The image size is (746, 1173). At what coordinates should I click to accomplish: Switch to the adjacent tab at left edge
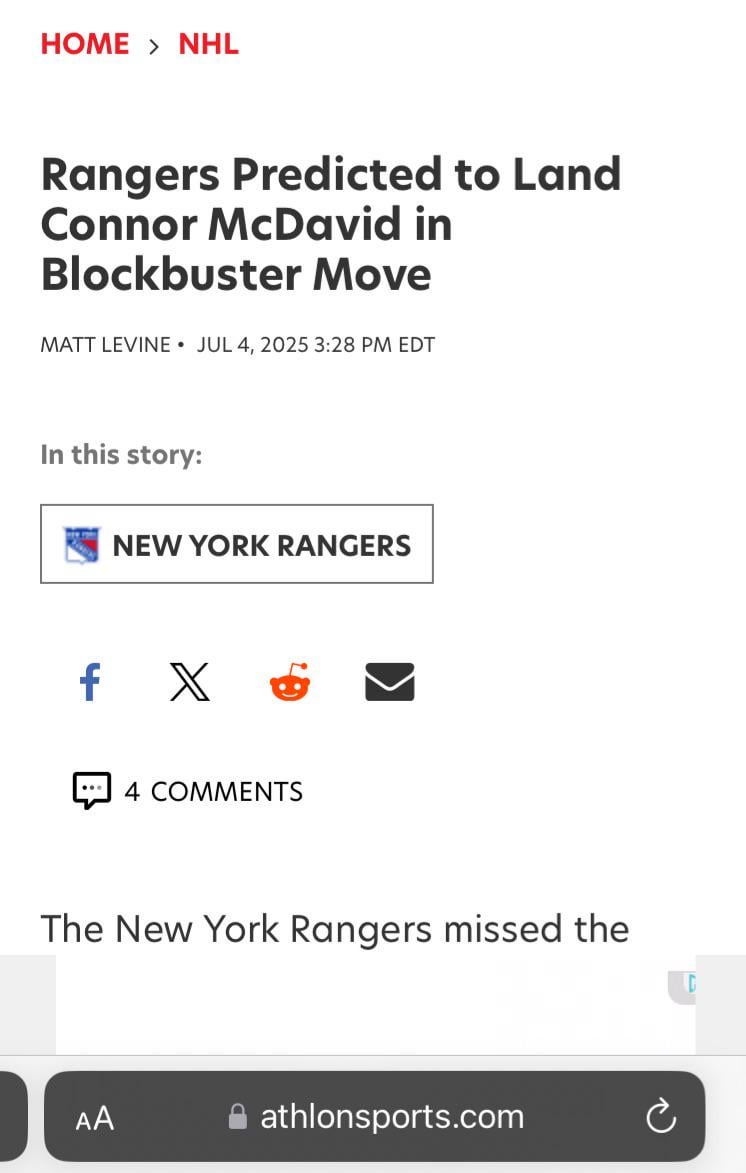point(12,1117)
